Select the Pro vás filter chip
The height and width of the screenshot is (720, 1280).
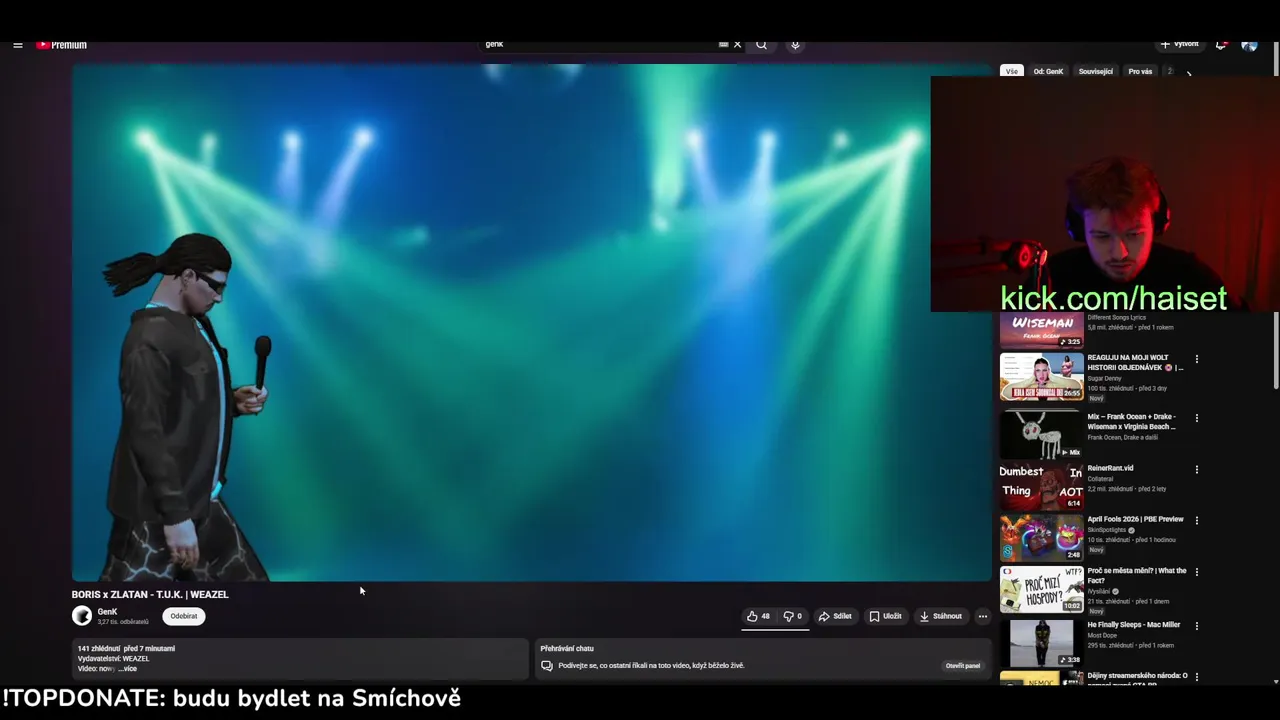[x=1140, y=71]
